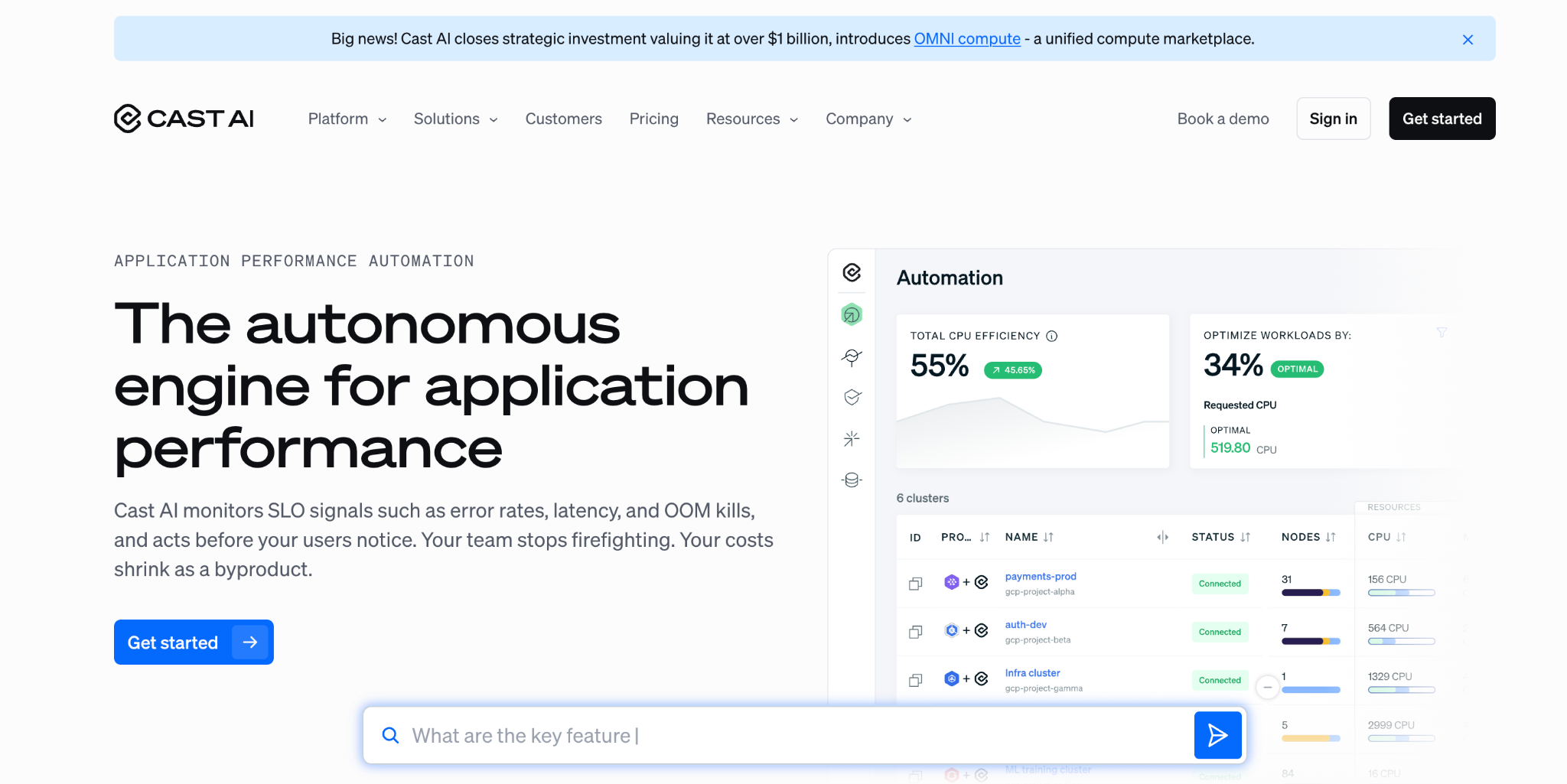Image resolution: width=1567 pixels, height=784 pixels.
Task: Click the provider icon in payments-prod row
Action: coord(952,582)
